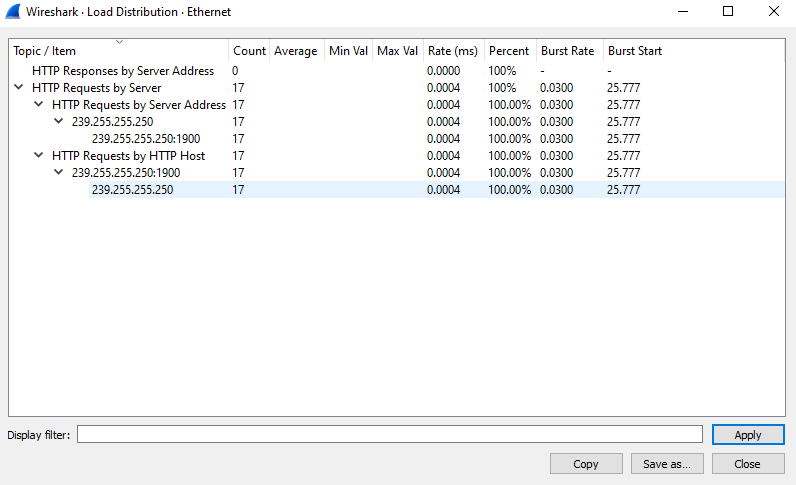The height and width of the screenshot is (485, 796).
Task: Copy the statistics to clipboard
Action: (586, 464)
